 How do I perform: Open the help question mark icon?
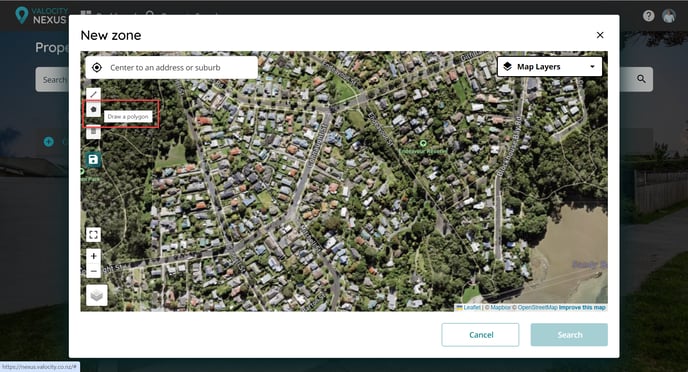pos(648,16)
